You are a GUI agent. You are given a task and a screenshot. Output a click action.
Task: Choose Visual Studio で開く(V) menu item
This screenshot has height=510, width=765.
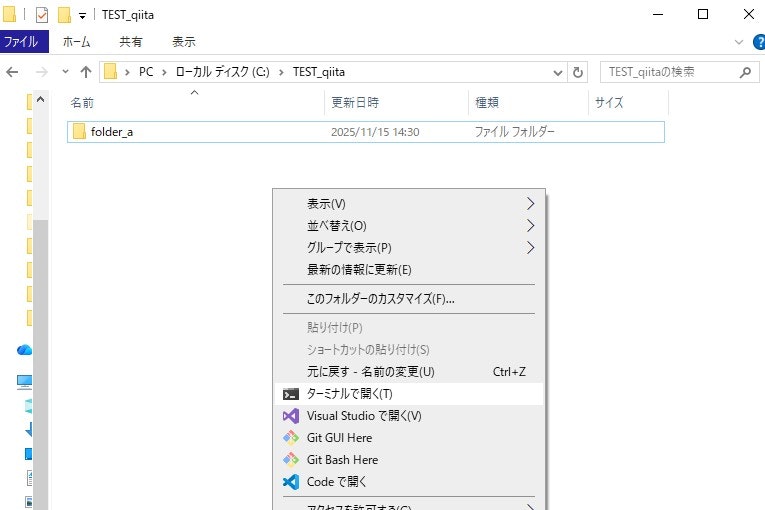[x=409, y=416]
